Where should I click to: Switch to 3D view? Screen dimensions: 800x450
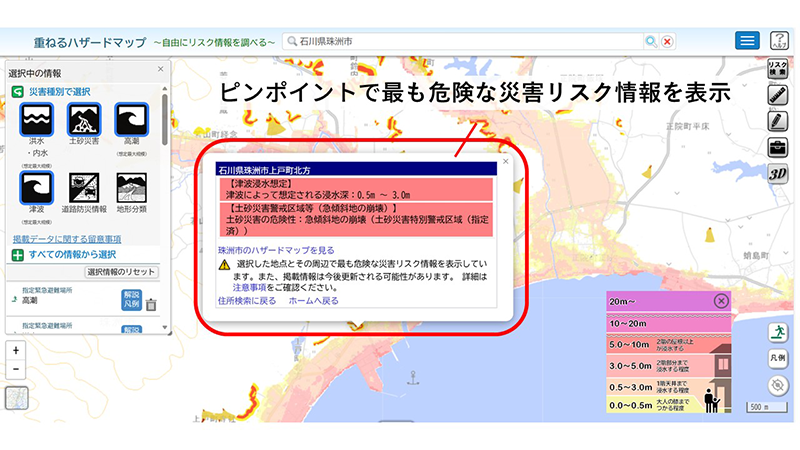click(778, 174)
